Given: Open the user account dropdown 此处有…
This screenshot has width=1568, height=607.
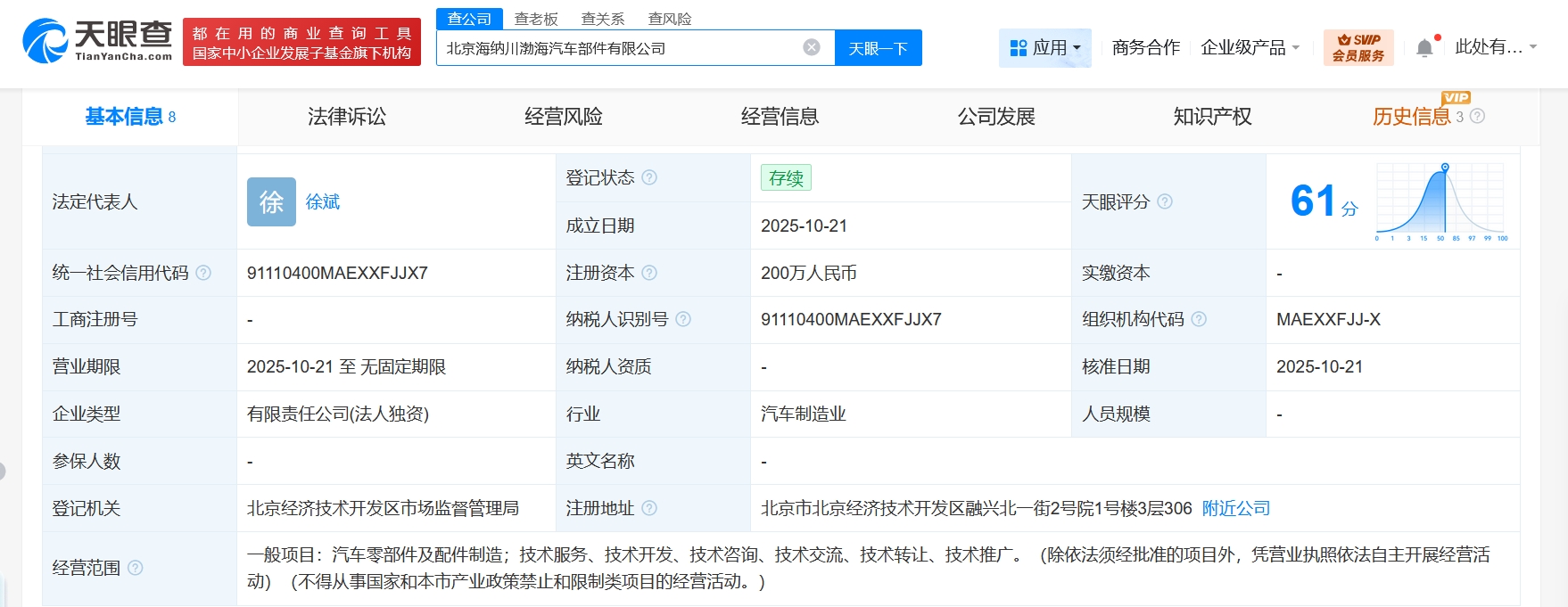Looking at the screenshot, I should tap(1495, 47).
